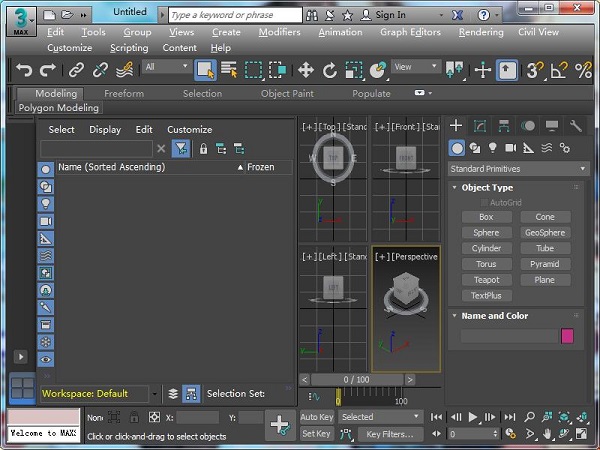Sort by Name (Sorted Ascending) column header
The height and width of the screenshot is (450, 600).
[x=150, y=167]
